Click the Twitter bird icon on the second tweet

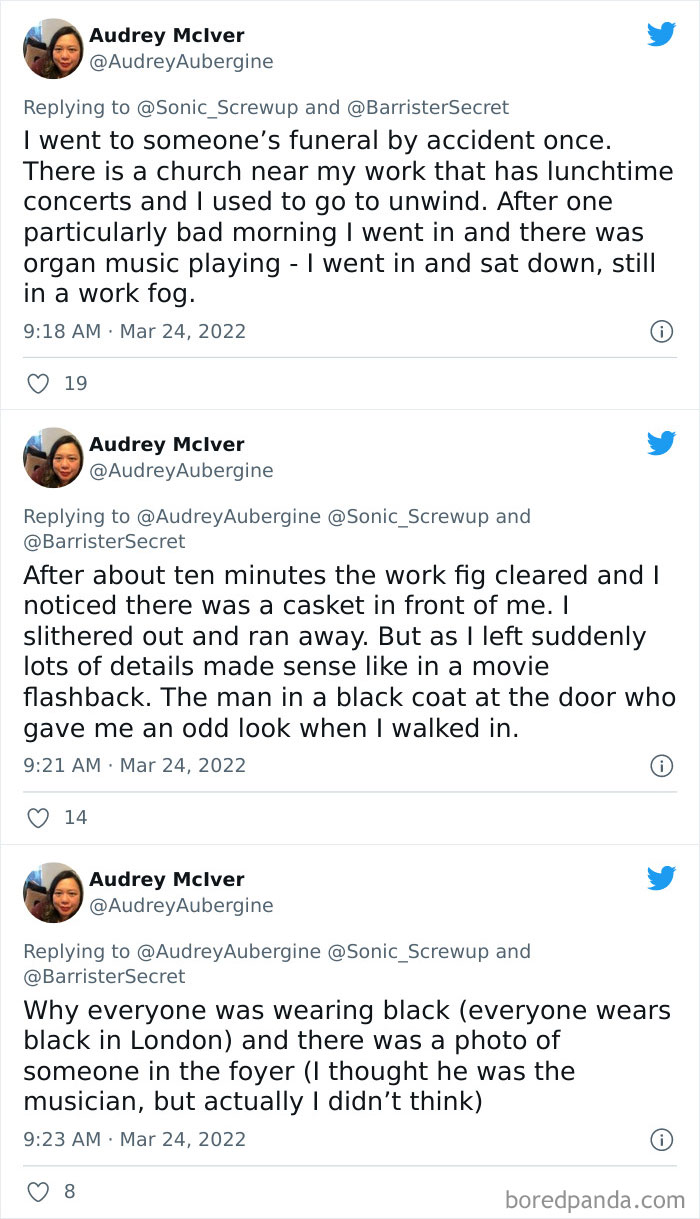pos(661,444)
